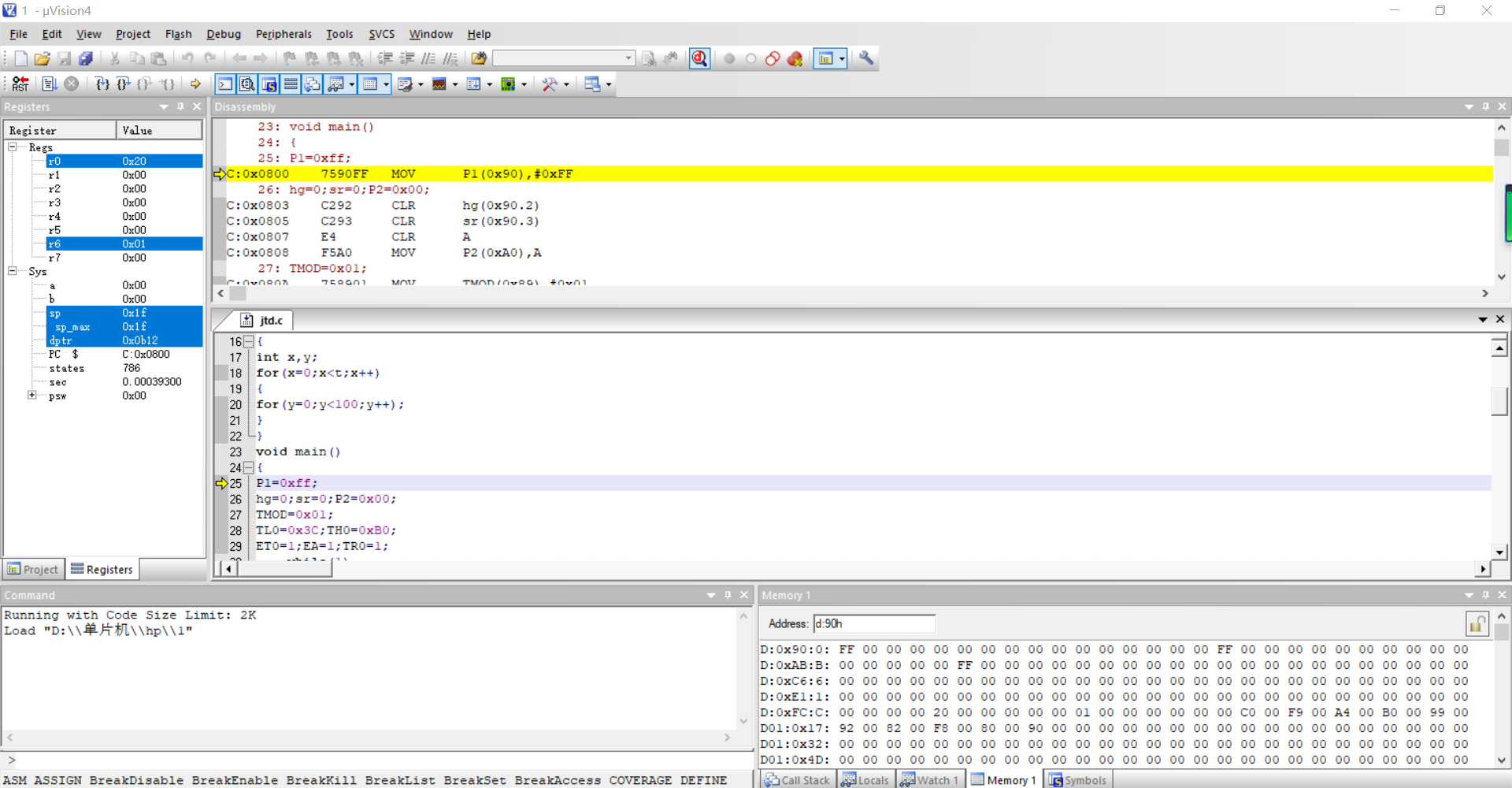Viewport: 1512px width, 788px height.
Task: Click the Run program icon
Action: pos(49,84)
